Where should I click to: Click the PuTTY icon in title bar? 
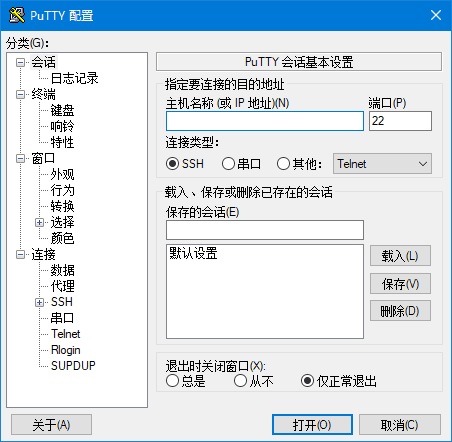click(17, 15)
